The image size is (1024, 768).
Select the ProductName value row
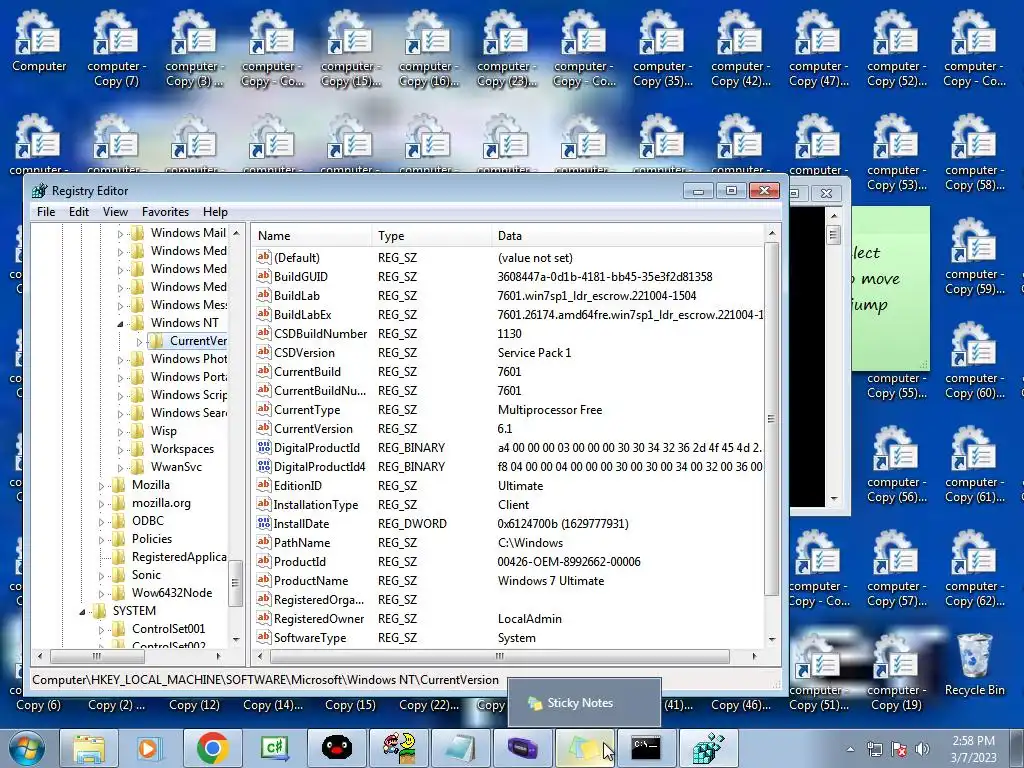[509, 581]
